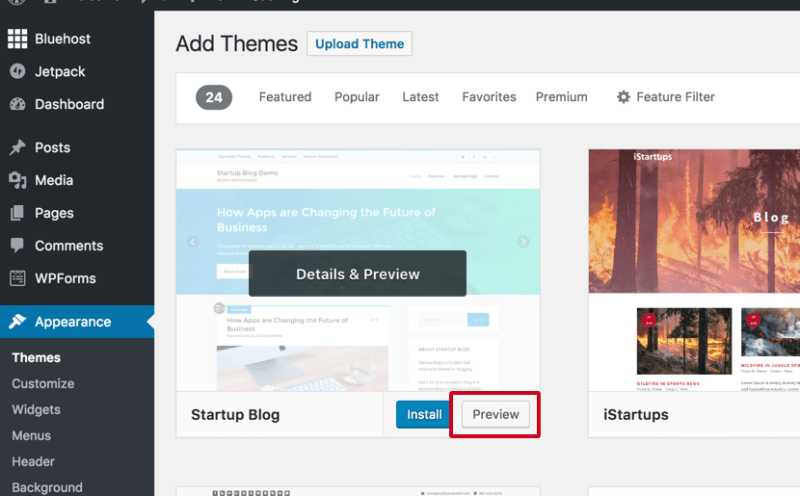Switch to the Featured tab
800x496 pixels.
[x=285, y=97]
